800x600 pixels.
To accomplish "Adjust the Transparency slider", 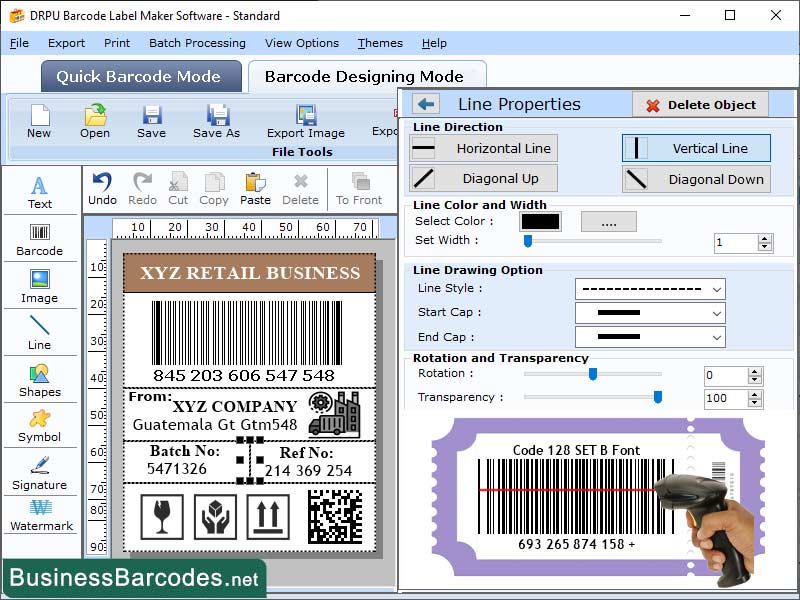I will click(x=657, y=397).
